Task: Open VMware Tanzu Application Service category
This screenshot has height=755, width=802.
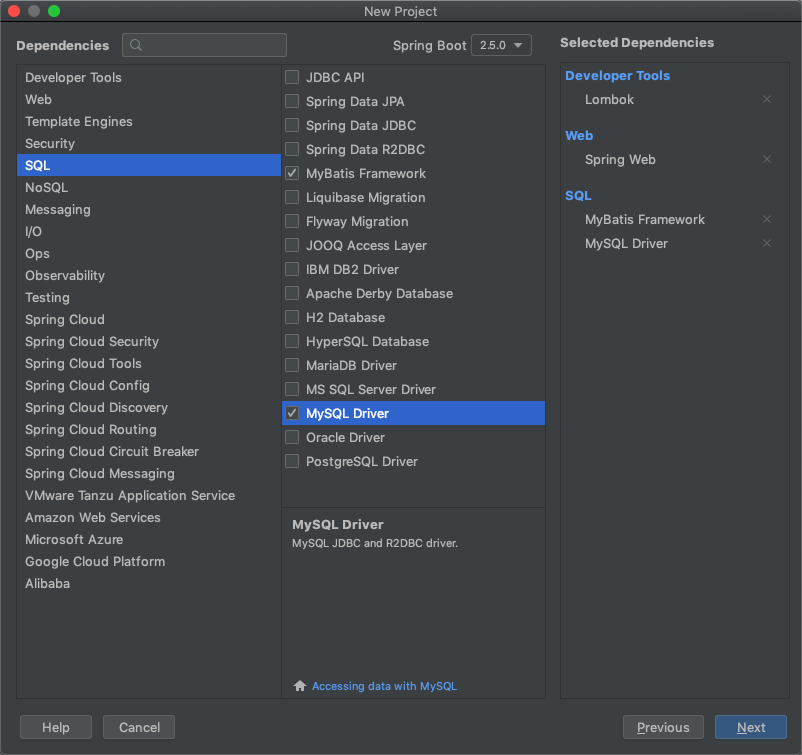Action: tap(149, 495)
